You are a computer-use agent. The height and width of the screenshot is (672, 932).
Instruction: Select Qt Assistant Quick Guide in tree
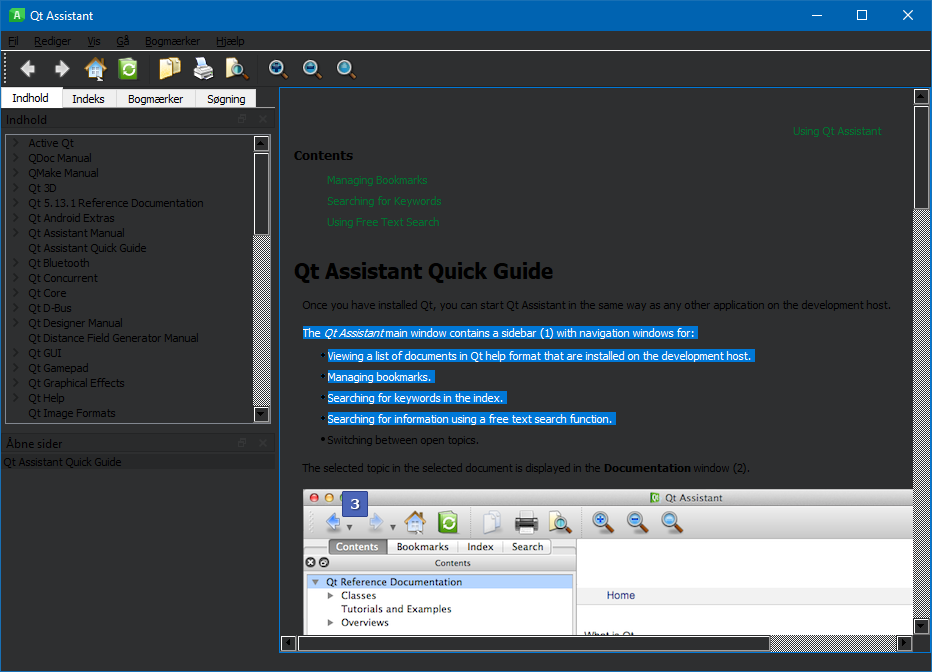coord(87,248)
